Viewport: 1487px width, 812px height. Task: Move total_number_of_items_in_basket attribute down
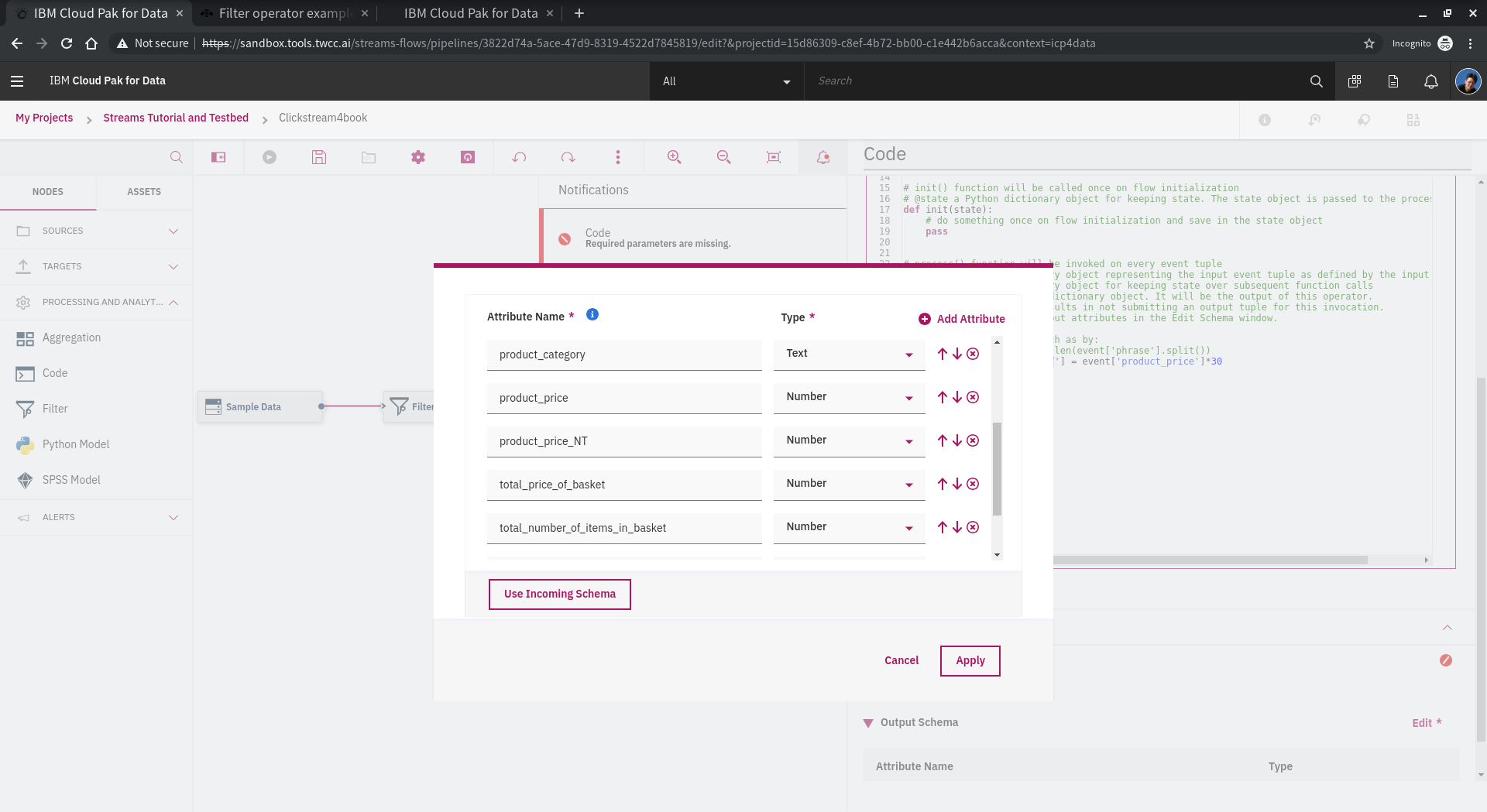pyautogui.click(x=957, y=527)
